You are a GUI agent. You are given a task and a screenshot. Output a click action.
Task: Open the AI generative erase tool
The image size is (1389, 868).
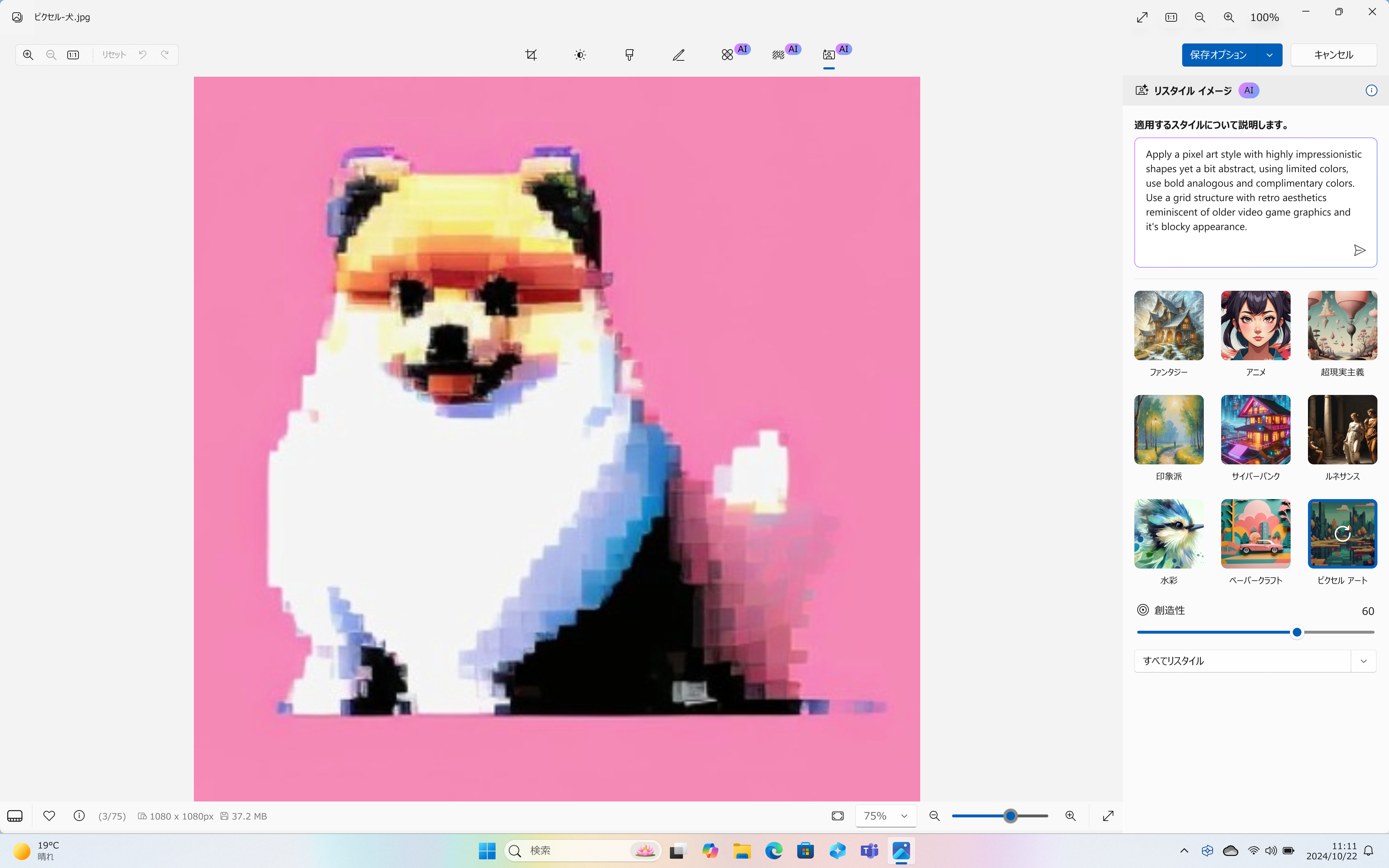[728, 55]
